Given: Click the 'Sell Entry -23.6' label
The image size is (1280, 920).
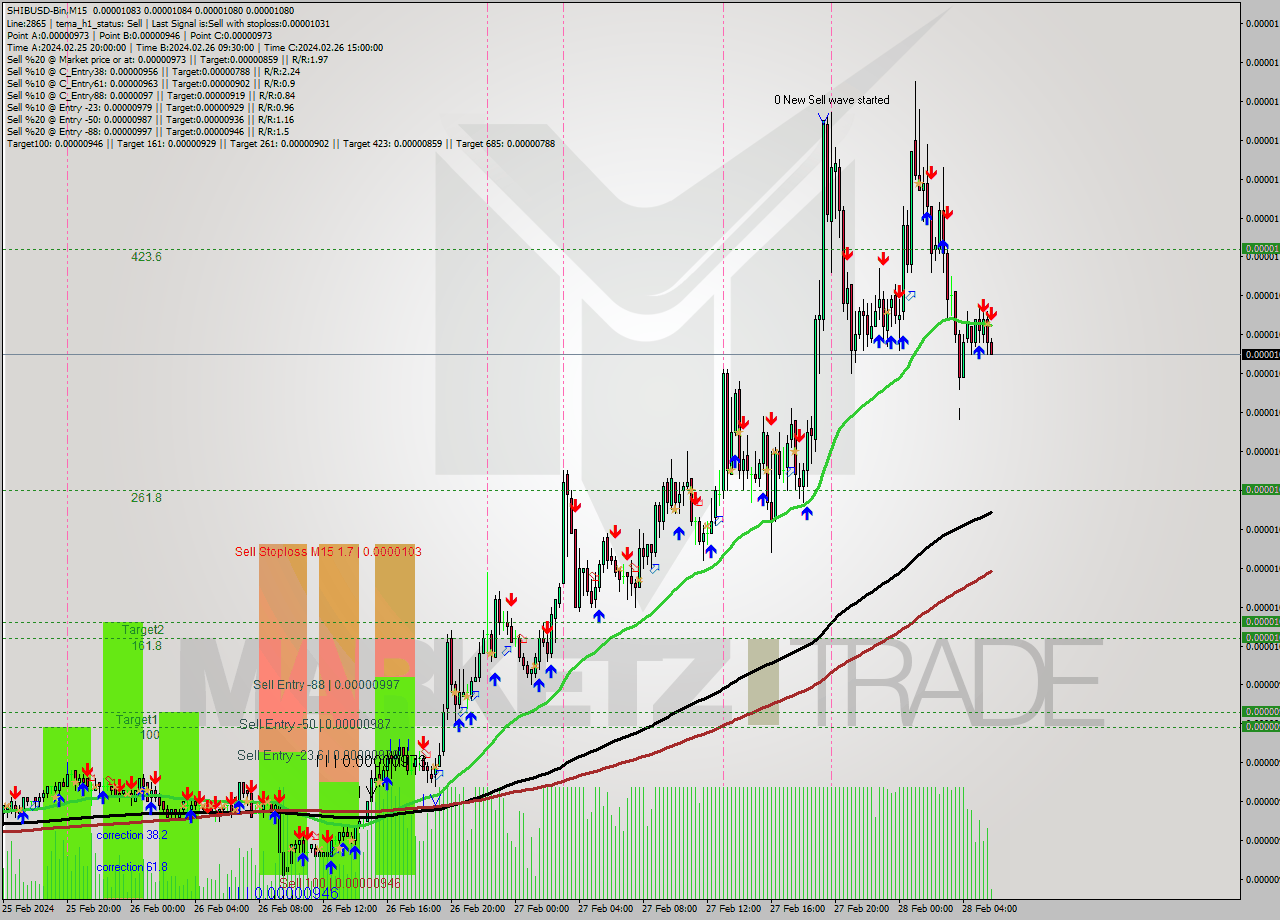Looking at the screenshot, I should click(320, 756).
